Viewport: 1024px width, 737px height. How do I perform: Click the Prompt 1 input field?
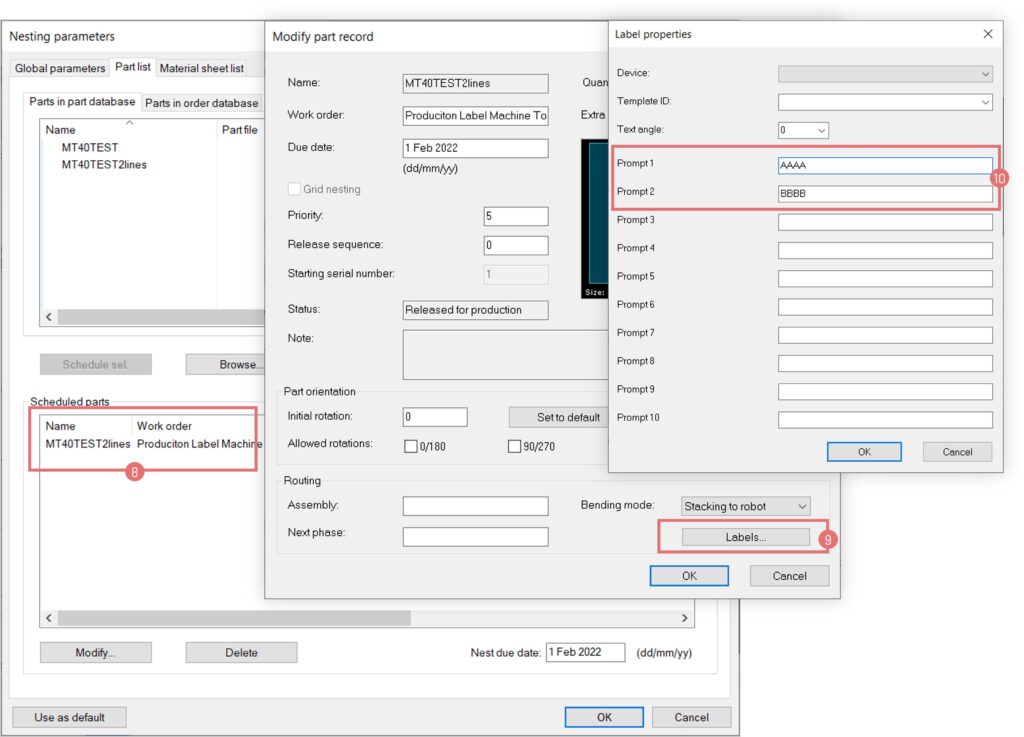(x=884, y=166)
